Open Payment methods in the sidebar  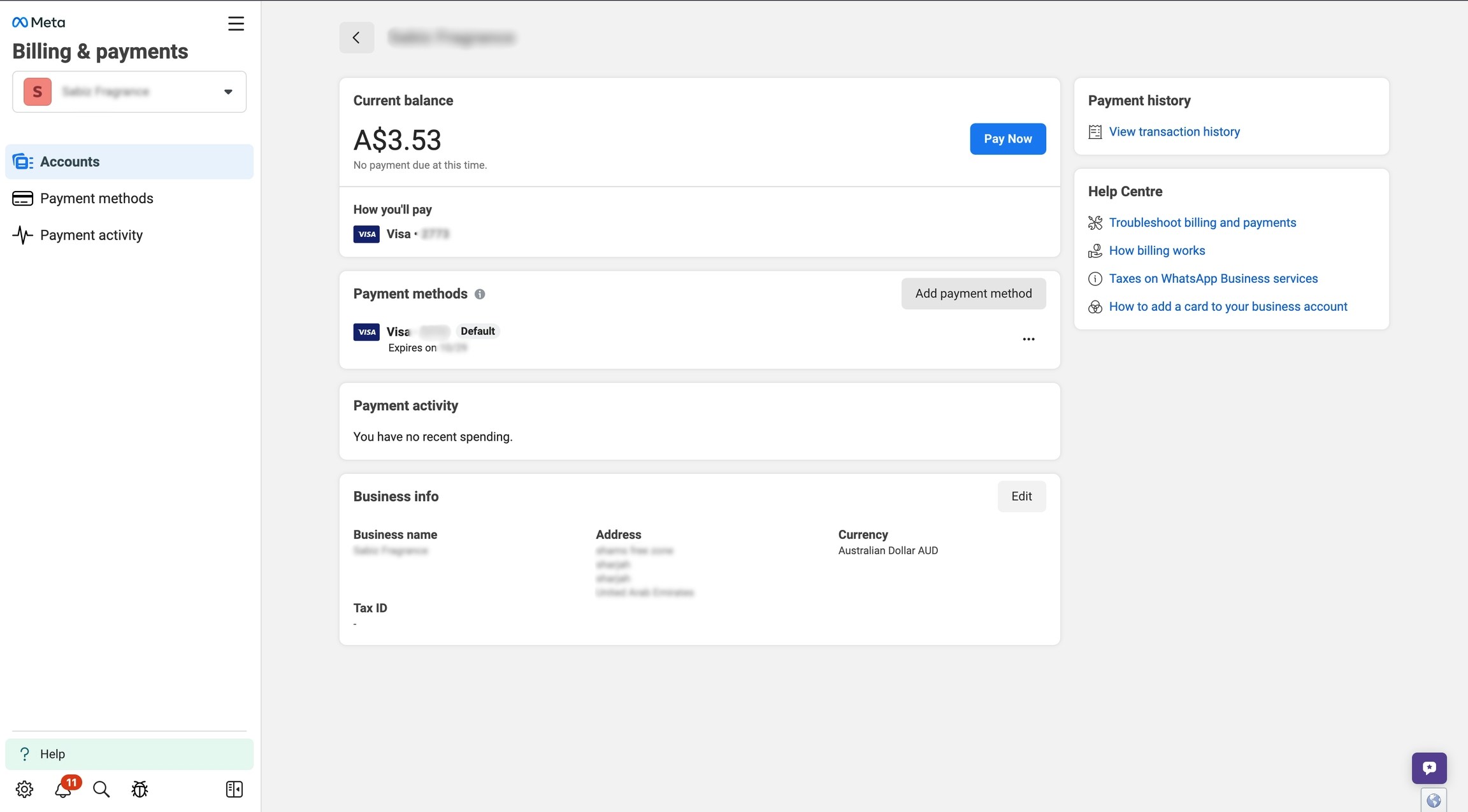tap(97, 198)
